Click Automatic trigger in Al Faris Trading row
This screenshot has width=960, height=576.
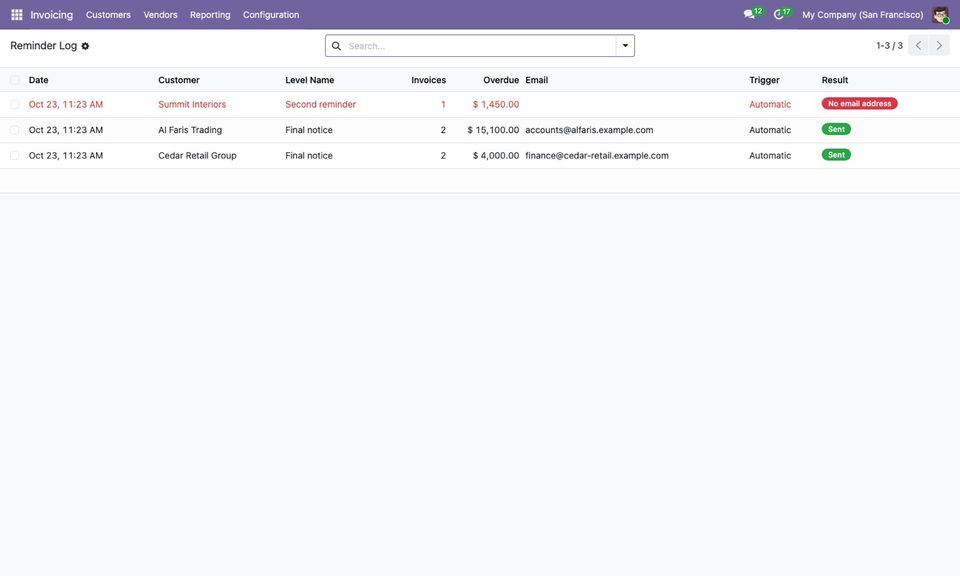point(770,130)
